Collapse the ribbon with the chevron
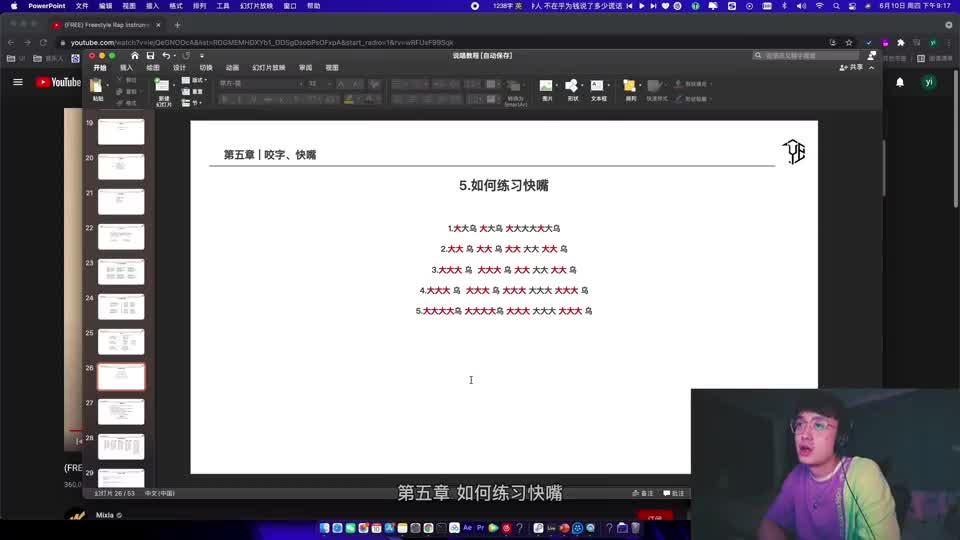 [x=872, y=67]
